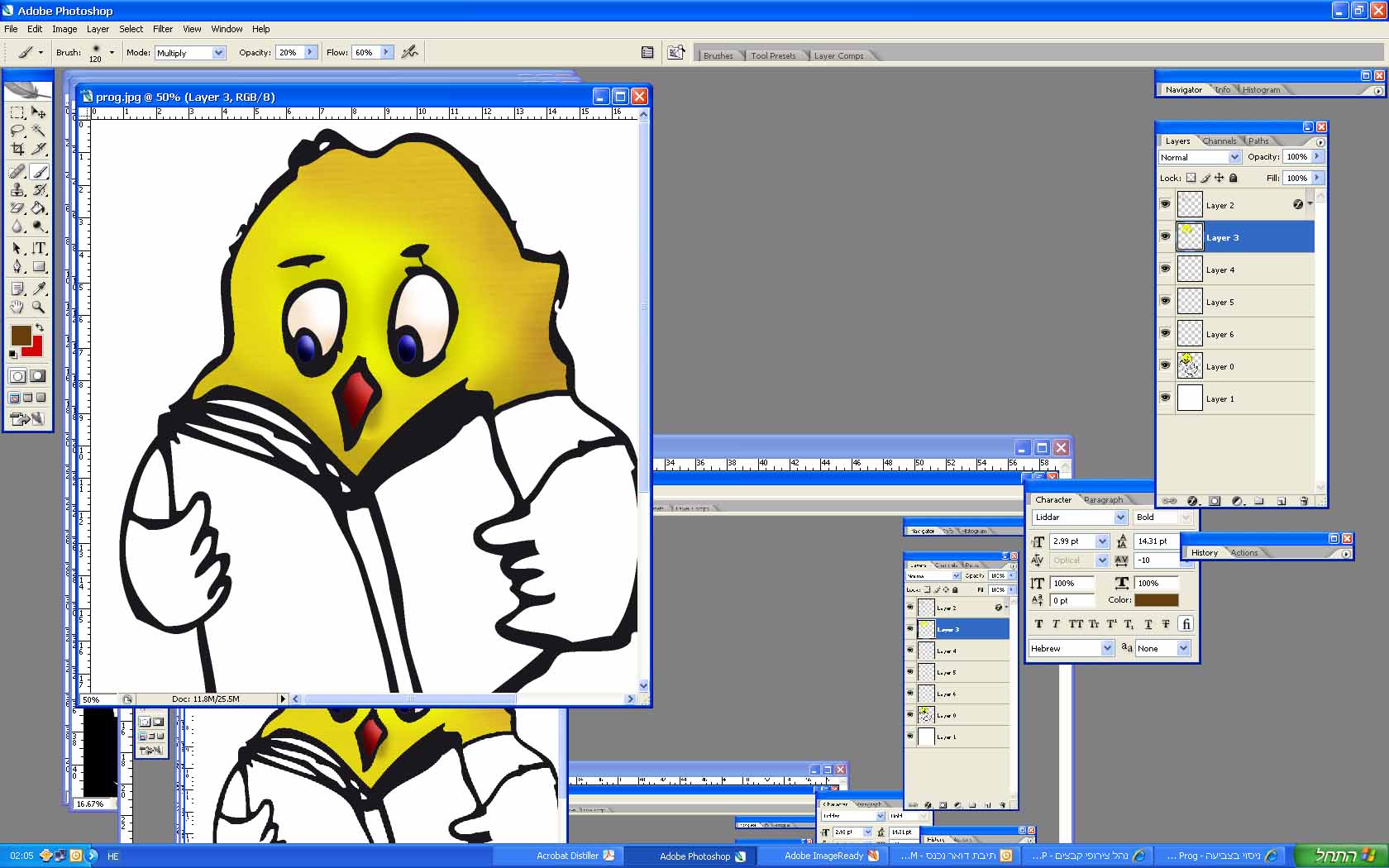Open the Select menu
This screenshot has height=868, width=1389.
[131, 29]
